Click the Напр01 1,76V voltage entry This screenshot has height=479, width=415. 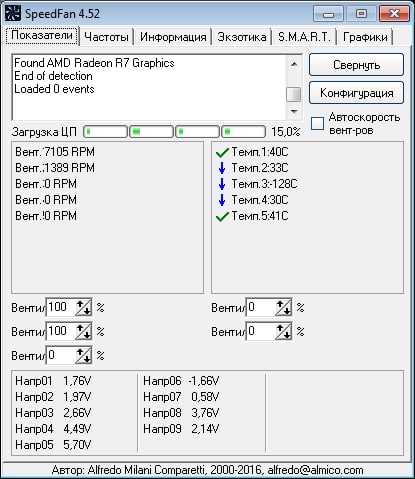[53, 381]
